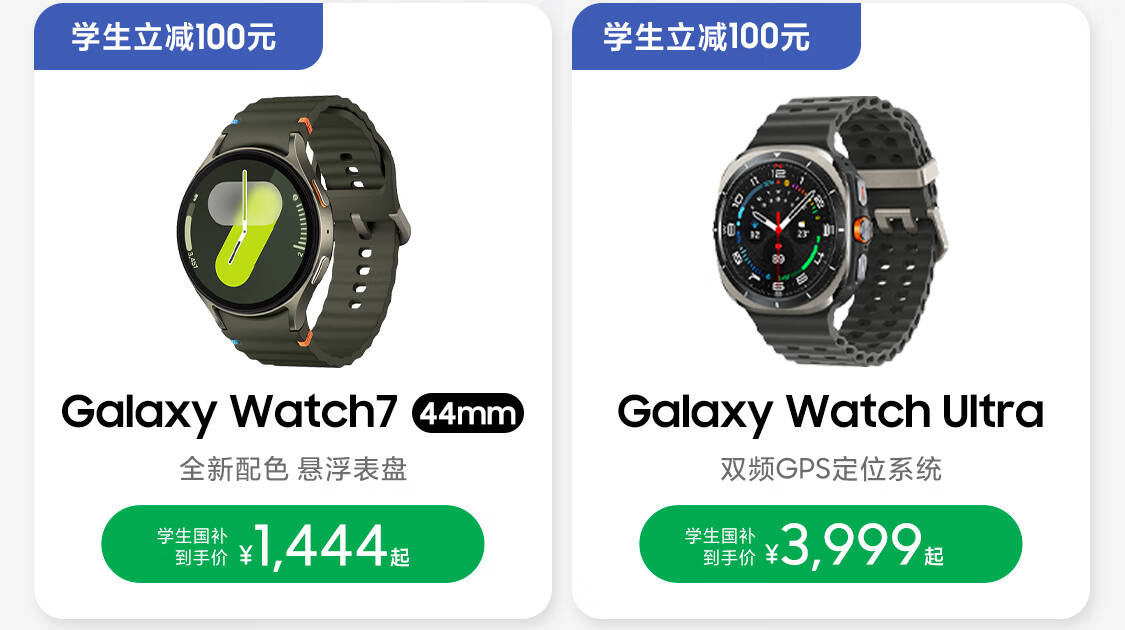Image resolution: width=1125 pixels, height=630 pixels.
Task: Click the Watch Ultra dial face
Action: point(778,228)
